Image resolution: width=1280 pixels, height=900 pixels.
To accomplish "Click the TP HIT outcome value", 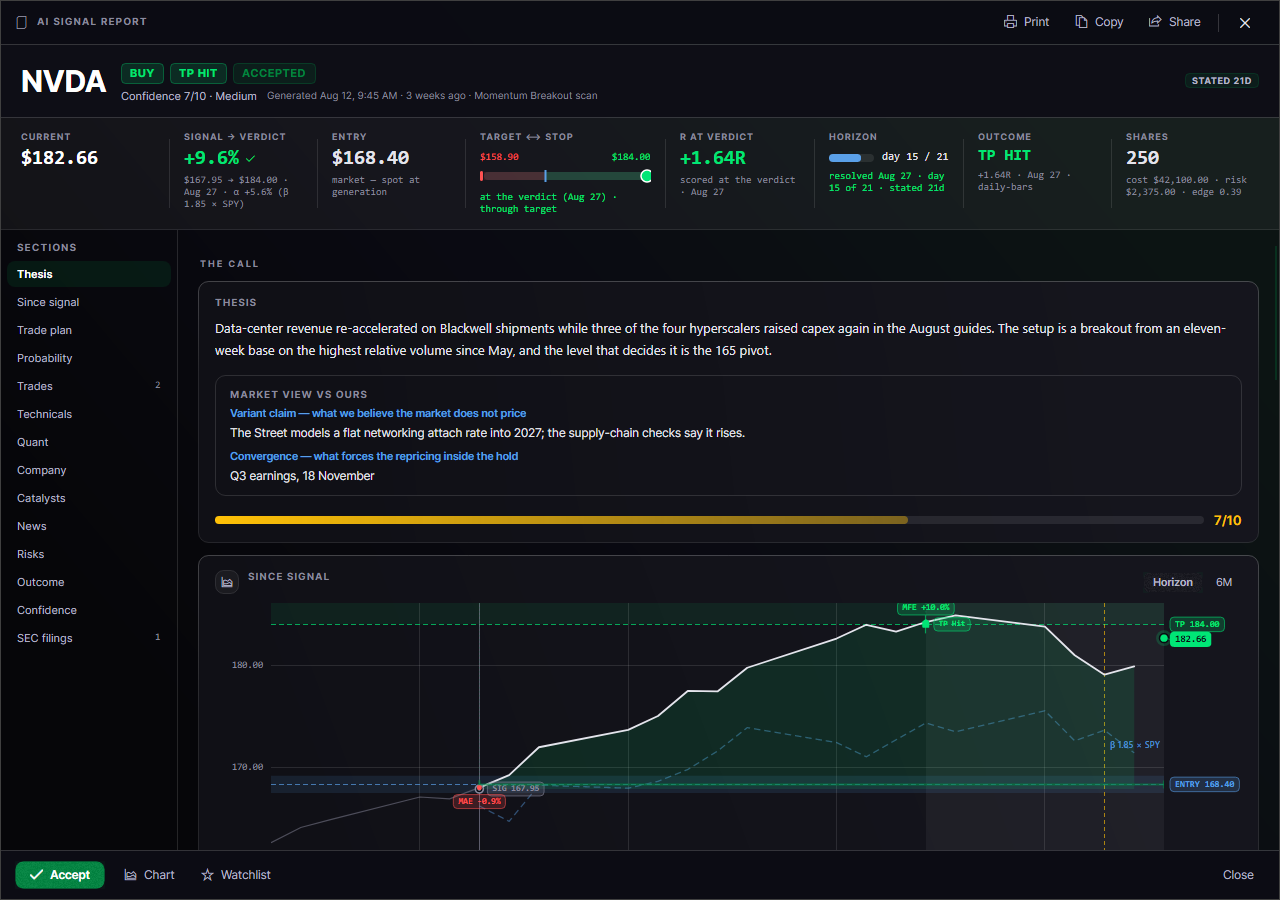I will 1004,155.
